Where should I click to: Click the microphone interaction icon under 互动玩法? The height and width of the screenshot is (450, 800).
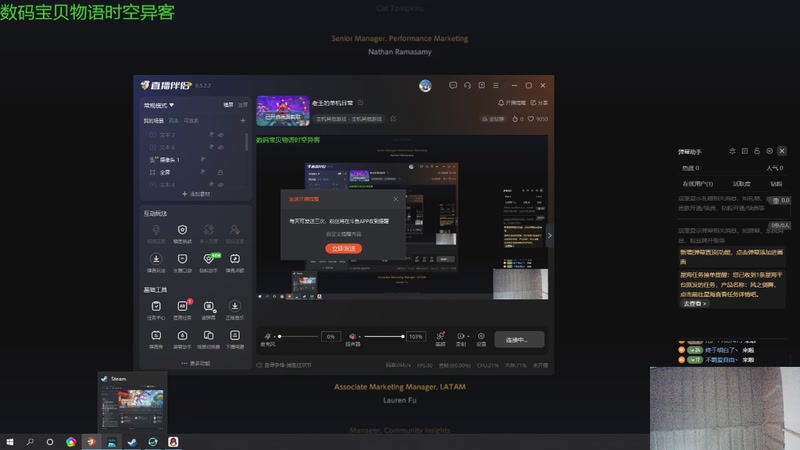pyautogui.click(x=156, y=230)
